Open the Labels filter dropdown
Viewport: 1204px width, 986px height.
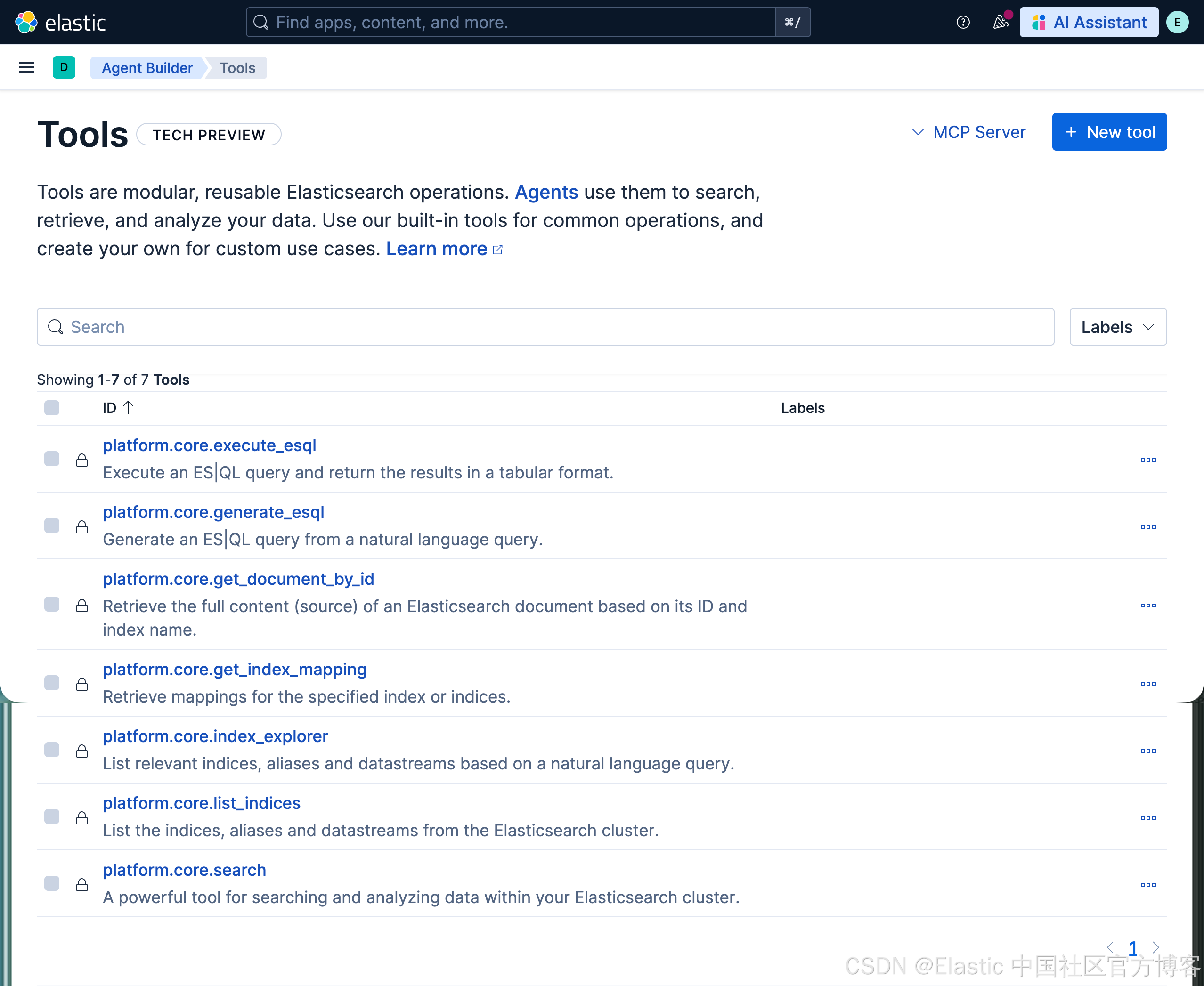tap(1117, 327)
